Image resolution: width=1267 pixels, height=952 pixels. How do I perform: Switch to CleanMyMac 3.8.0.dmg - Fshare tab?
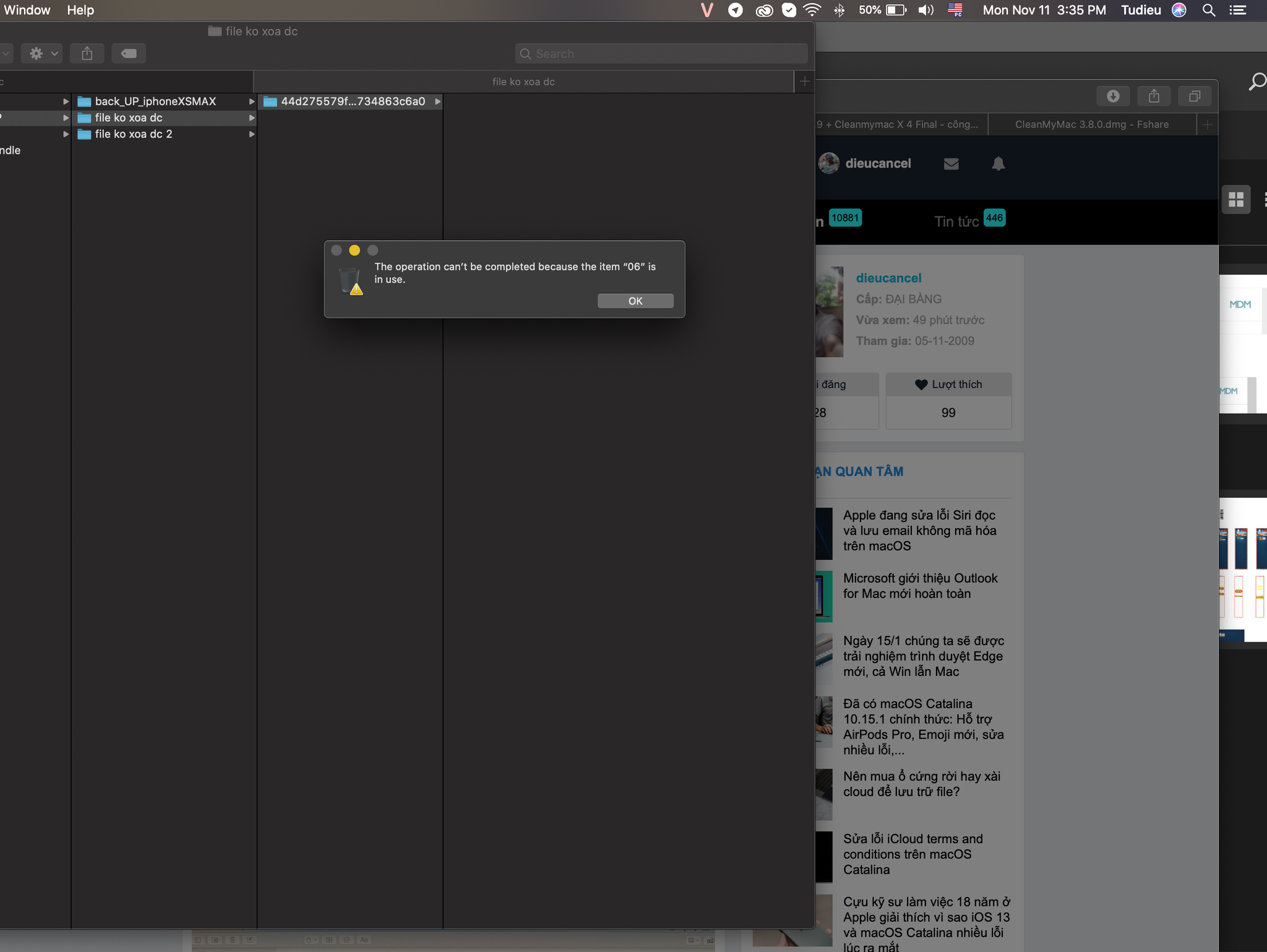coord(1092,124)
